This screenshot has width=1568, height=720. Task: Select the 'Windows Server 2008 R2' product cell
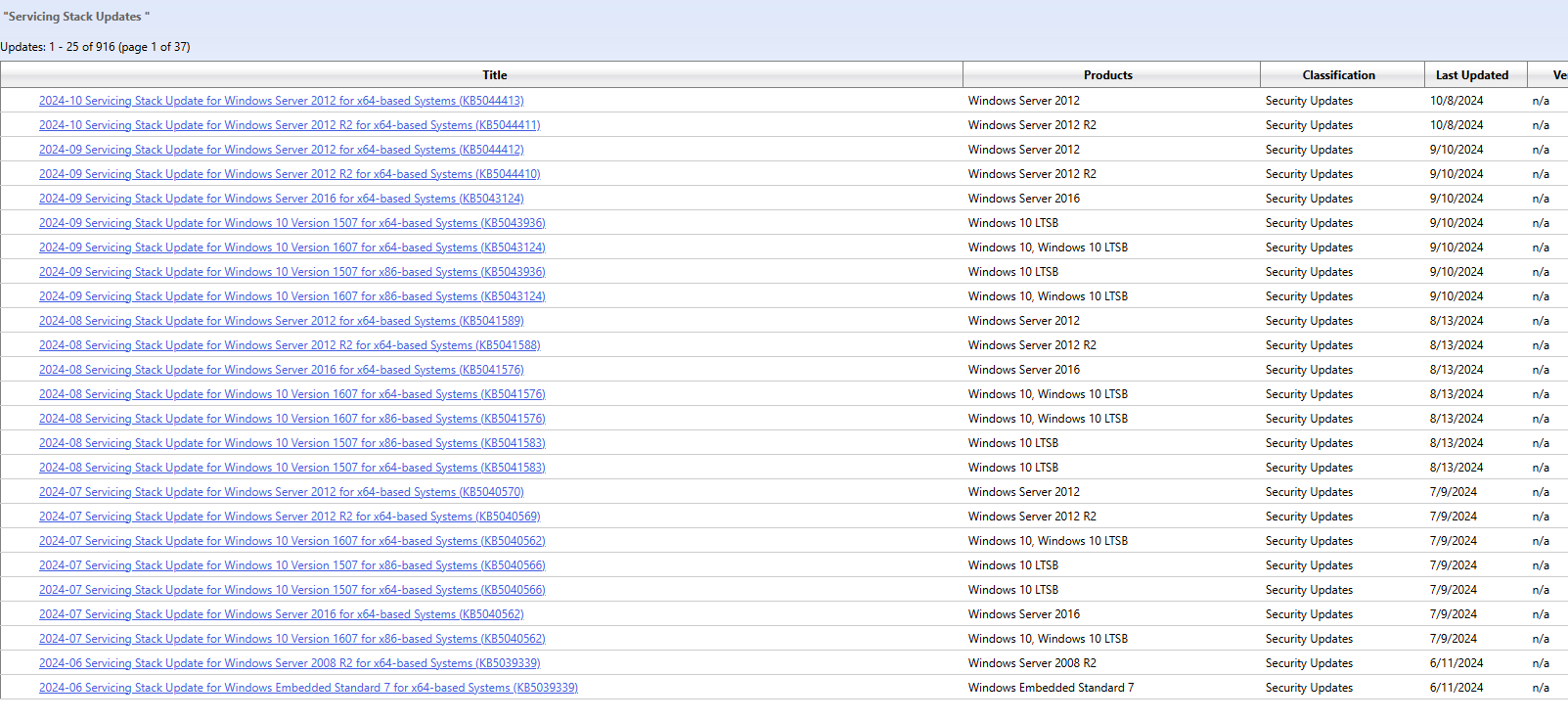pyautogui.click(x=1032, y=663)
